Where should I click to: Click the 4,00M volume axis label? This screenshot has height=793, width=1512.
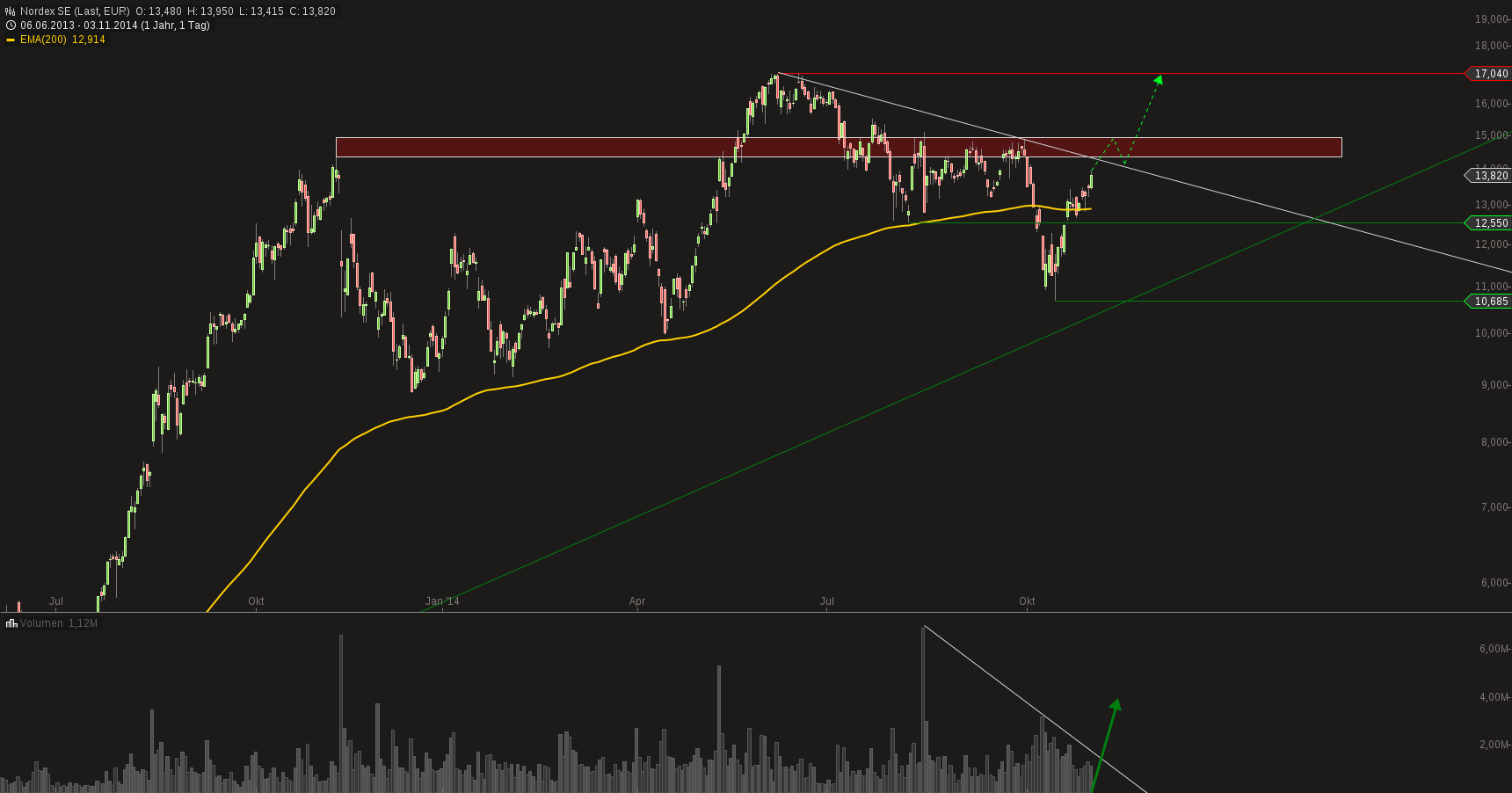point(1494,697)
